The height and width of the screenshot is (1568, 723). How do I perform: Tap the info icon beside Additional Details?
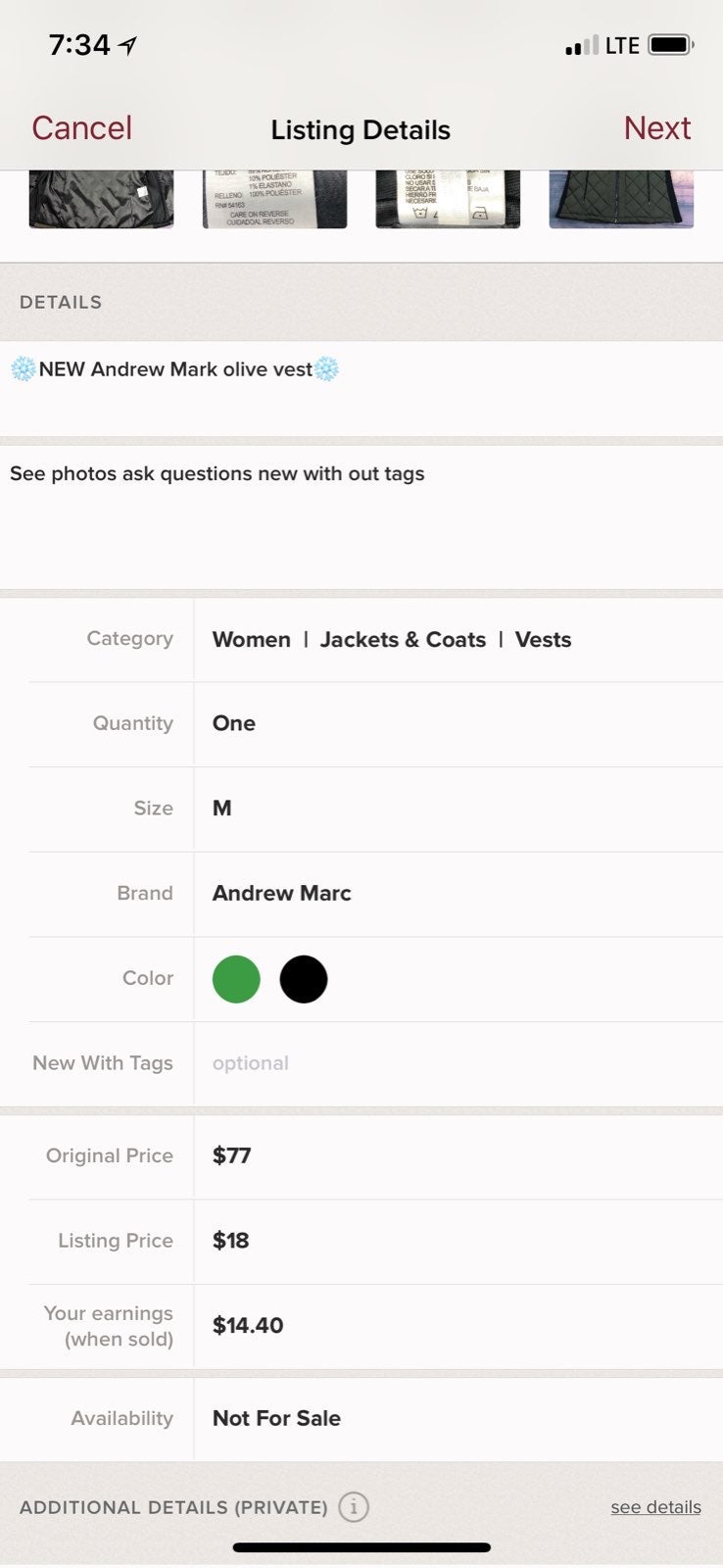tap(354, 1506)
